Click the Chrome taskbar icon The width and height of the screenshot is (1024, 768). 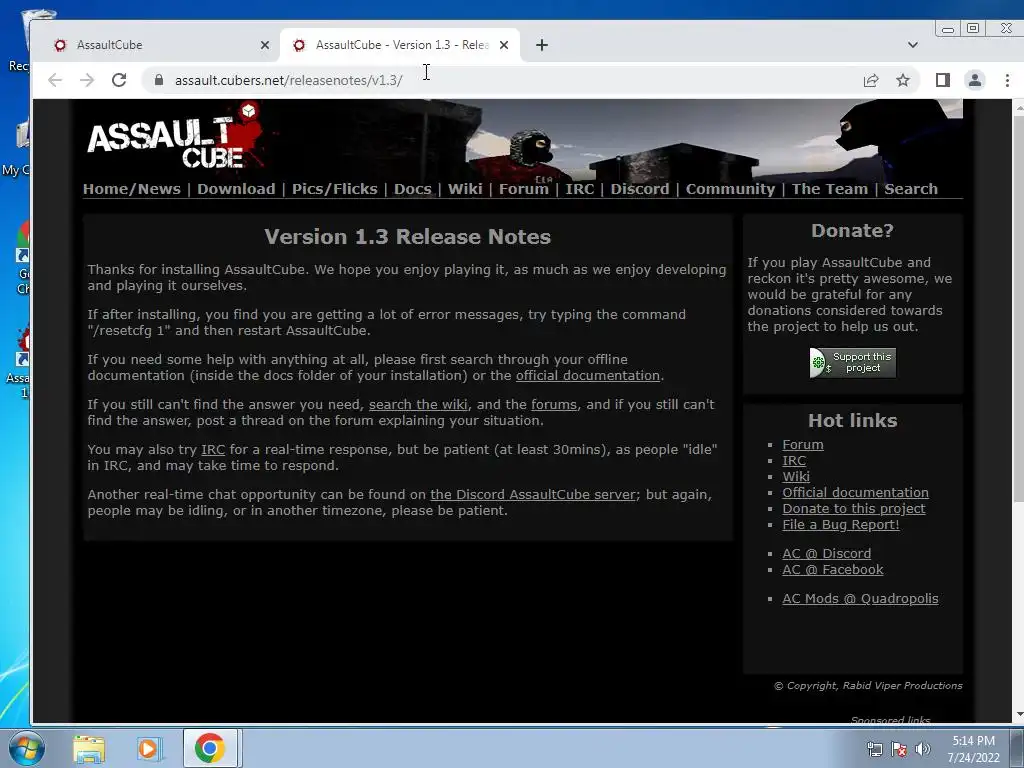[209, 748]
